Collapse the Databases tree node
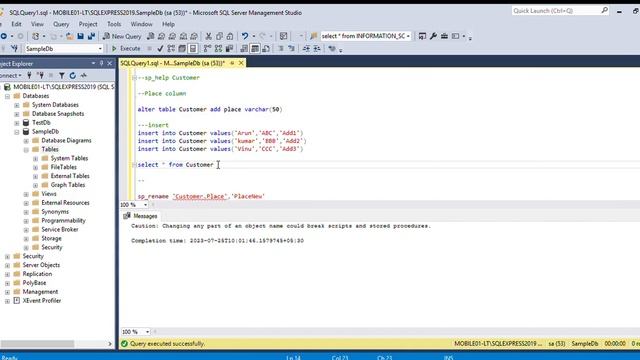The image size is (640, 360). pyautogui.click(x=7, y=96)
